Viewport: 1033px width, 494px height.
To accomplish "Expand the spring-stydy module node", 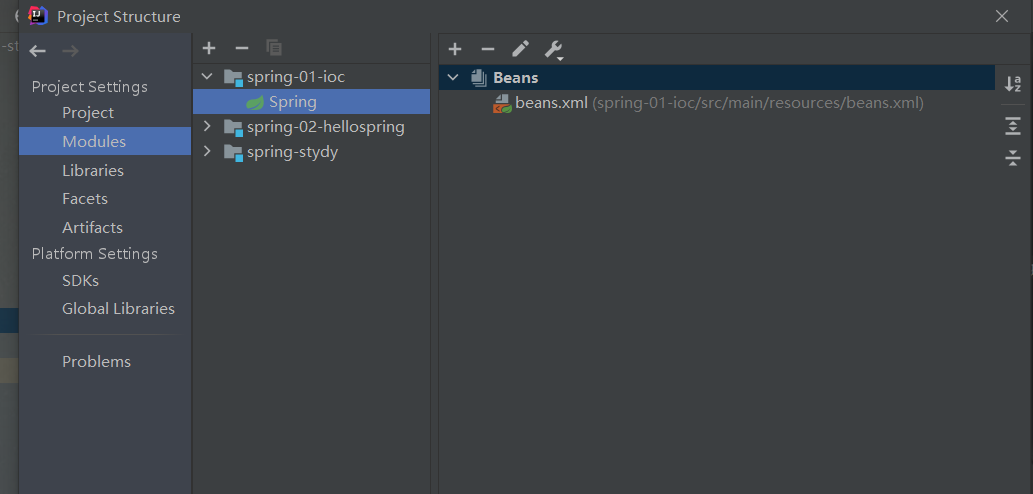I will click(x=207, y=151).
